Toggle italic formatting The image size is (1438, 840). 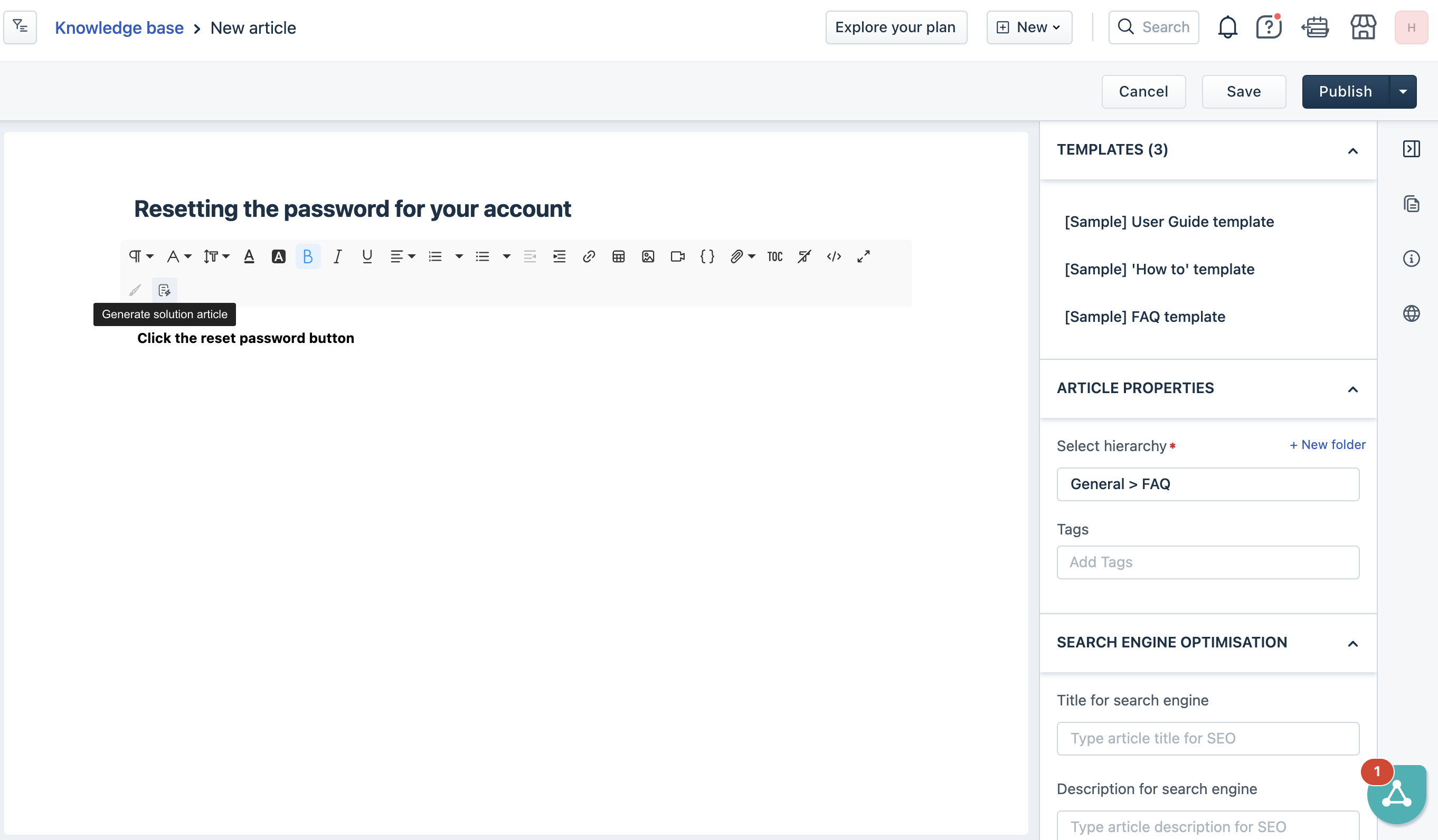tap(337, 256)
